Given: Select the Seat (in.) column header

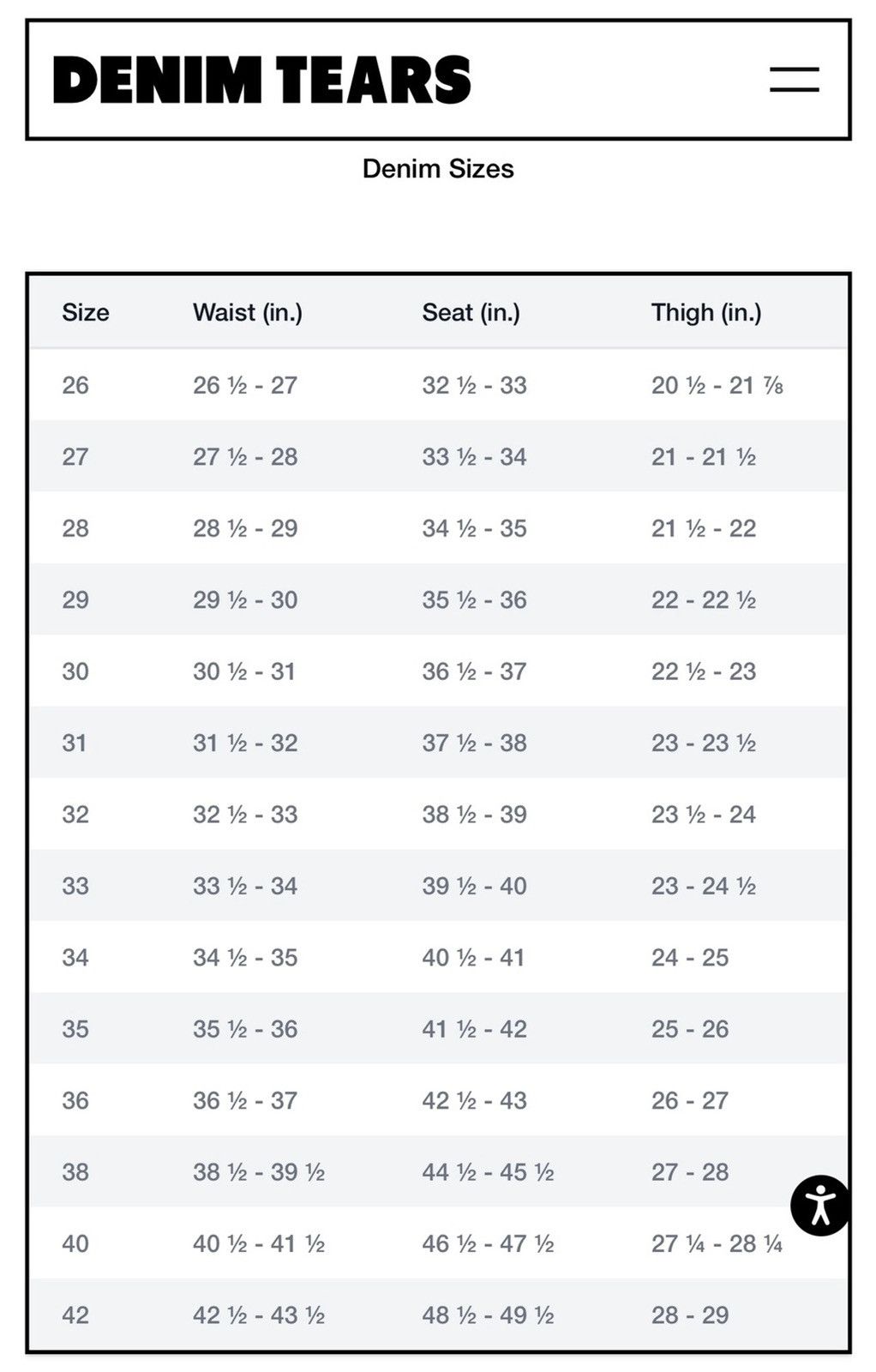Looking at the screenshot, I should tap(471, 312).
